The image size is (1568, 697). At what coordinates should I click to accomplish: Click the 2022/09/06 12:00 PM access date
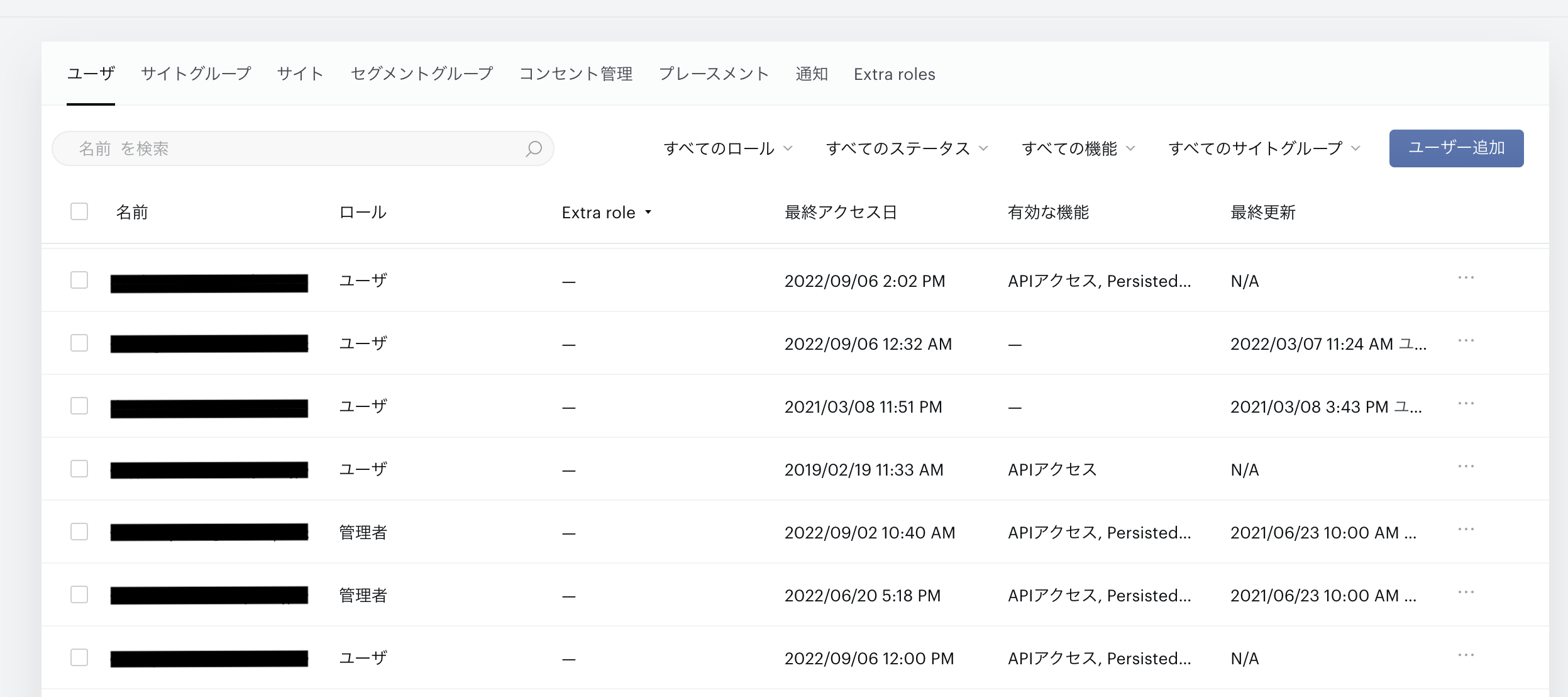(870, 659)
